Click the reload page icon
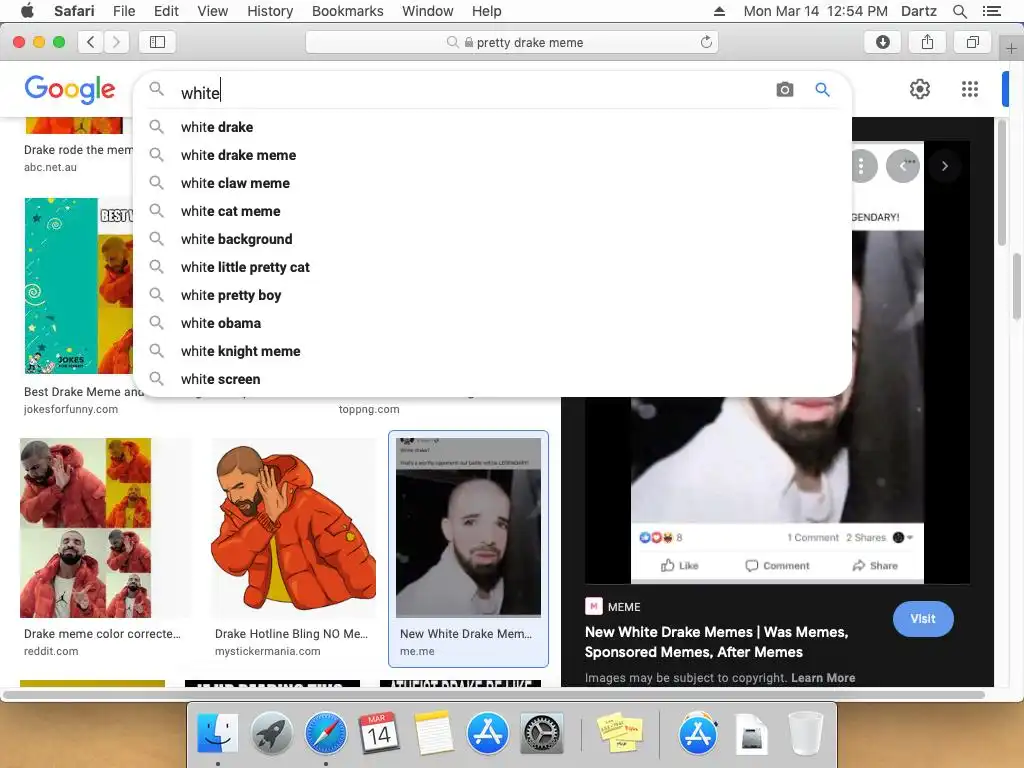 706,42
